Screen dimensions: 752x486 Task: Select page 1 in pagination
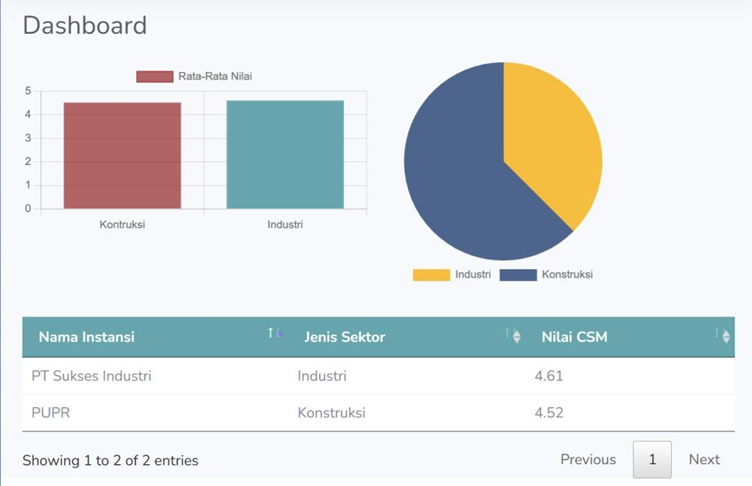(x=652, y=460)
